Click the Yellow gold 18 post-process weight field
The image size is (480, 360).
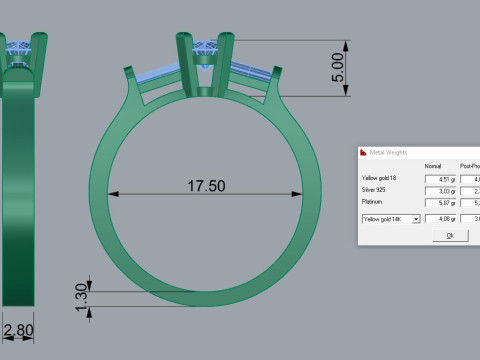(x=470, y=179)
